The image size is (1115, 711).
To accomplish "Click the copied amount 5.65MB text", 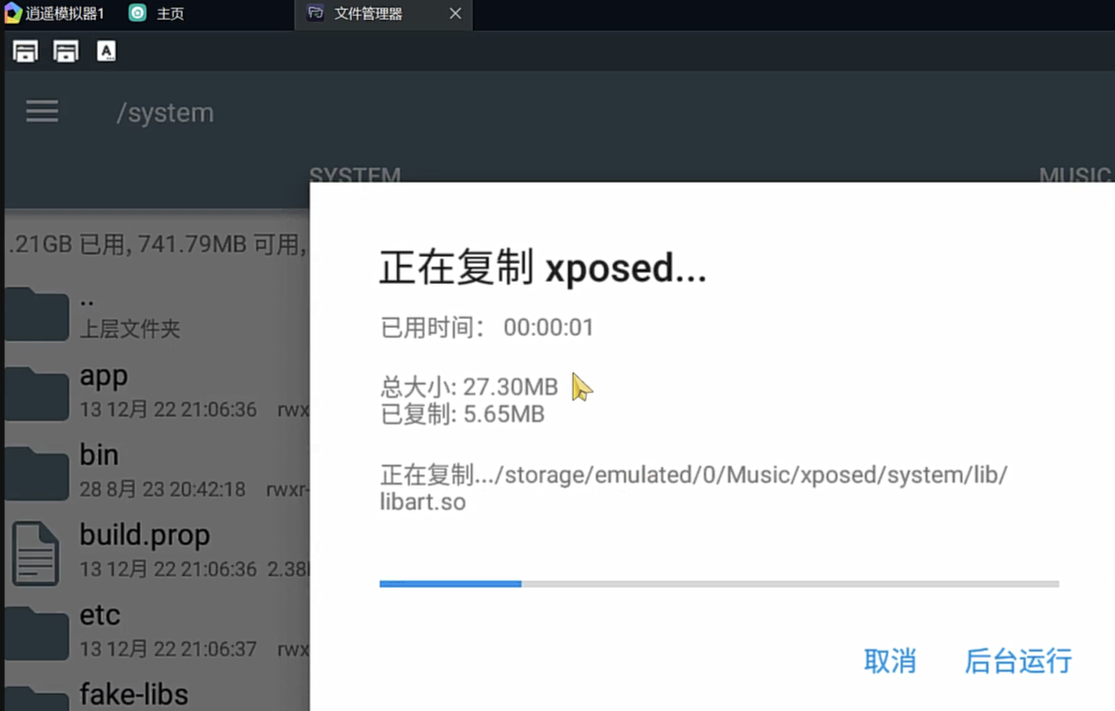I will (x=463, y=414).
